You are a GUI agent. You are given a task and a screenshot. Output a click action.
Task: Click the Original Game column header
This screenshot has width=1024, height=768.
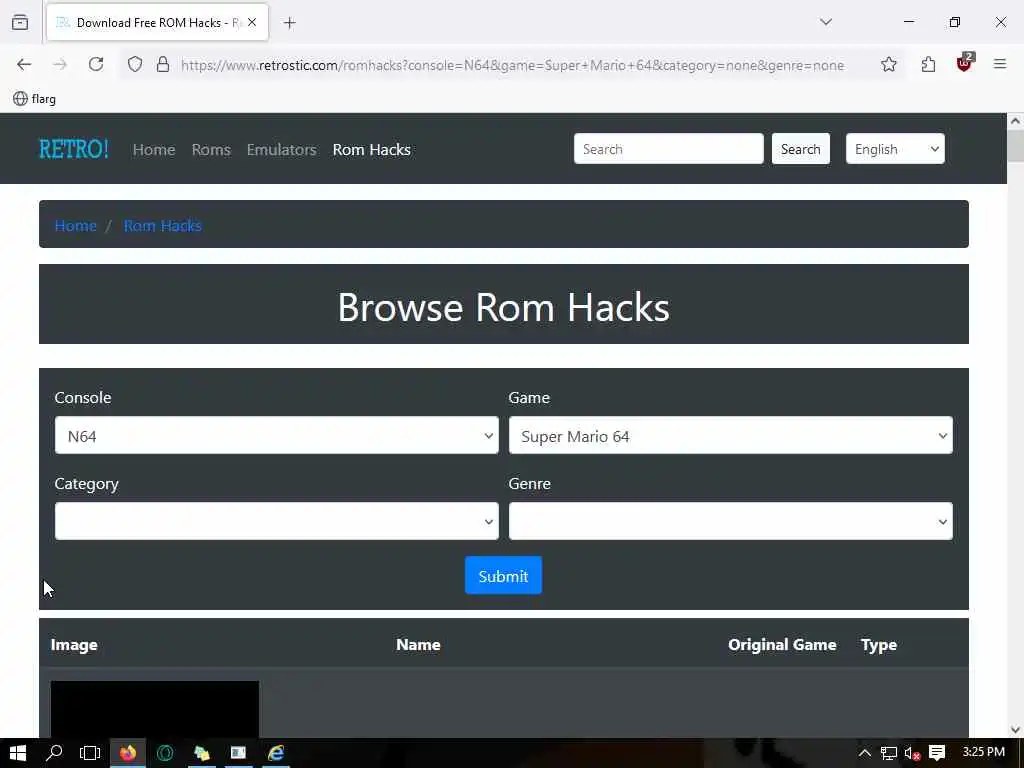[782, 645]
